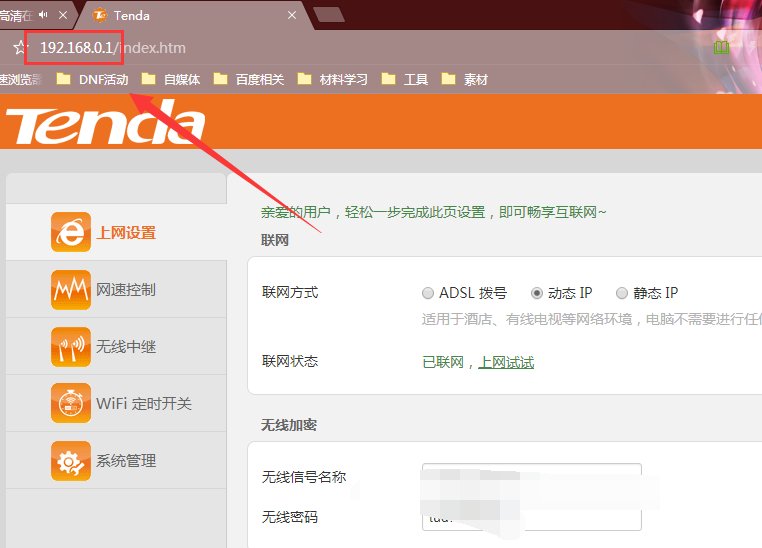Click the 已联网 status text
762x548 pixels.
click(443, 362)
